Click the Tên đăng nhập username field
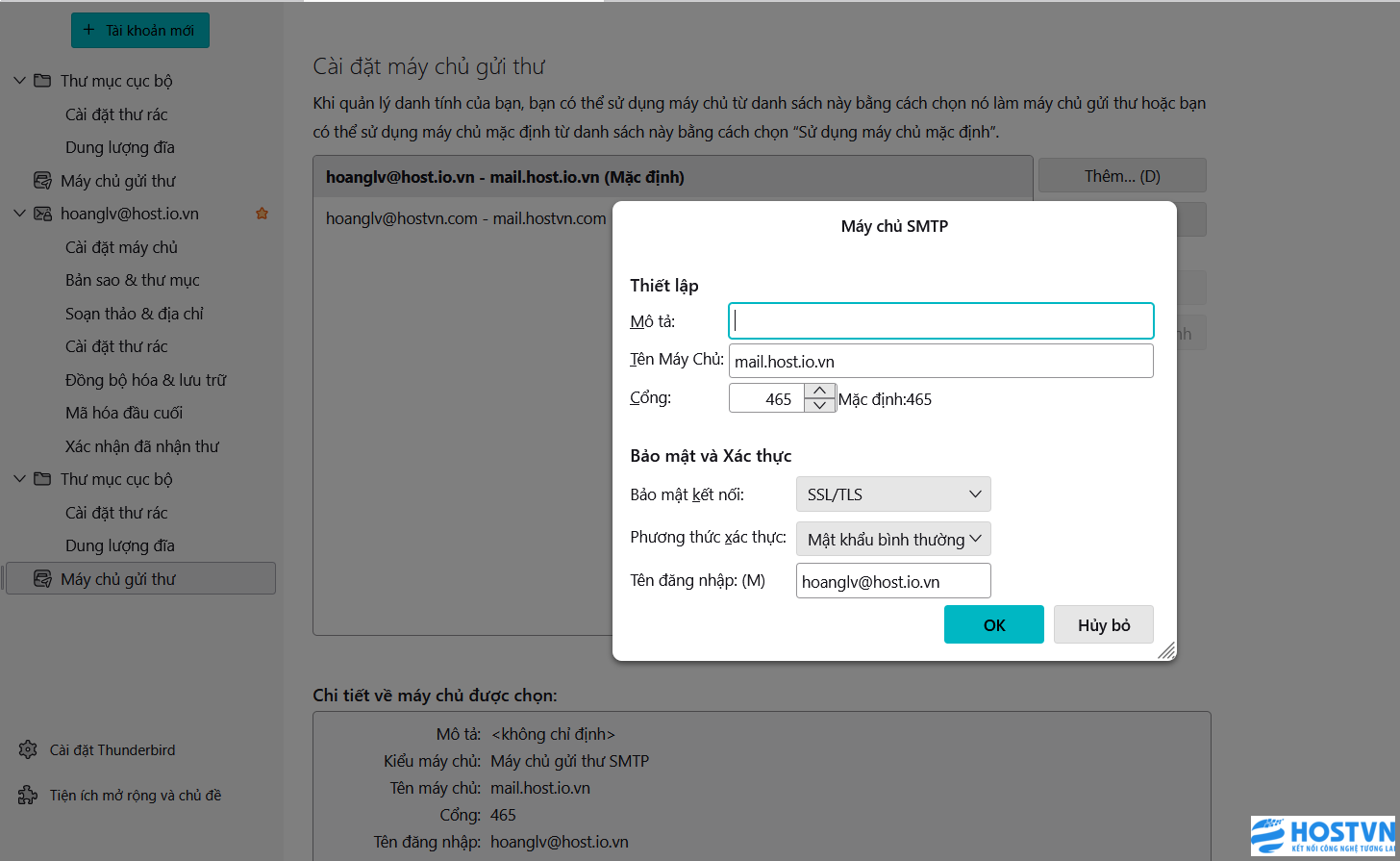 [x=892, y=582]
